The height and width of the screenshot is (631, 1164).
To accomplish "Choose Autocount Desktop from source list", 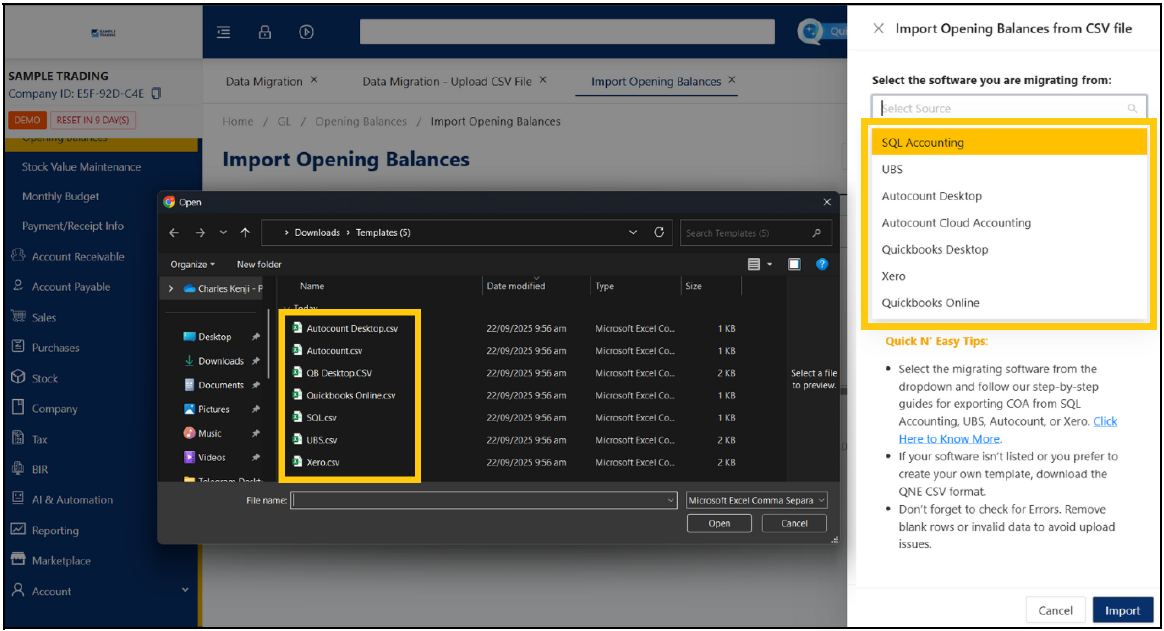I will pos(1009,196).
